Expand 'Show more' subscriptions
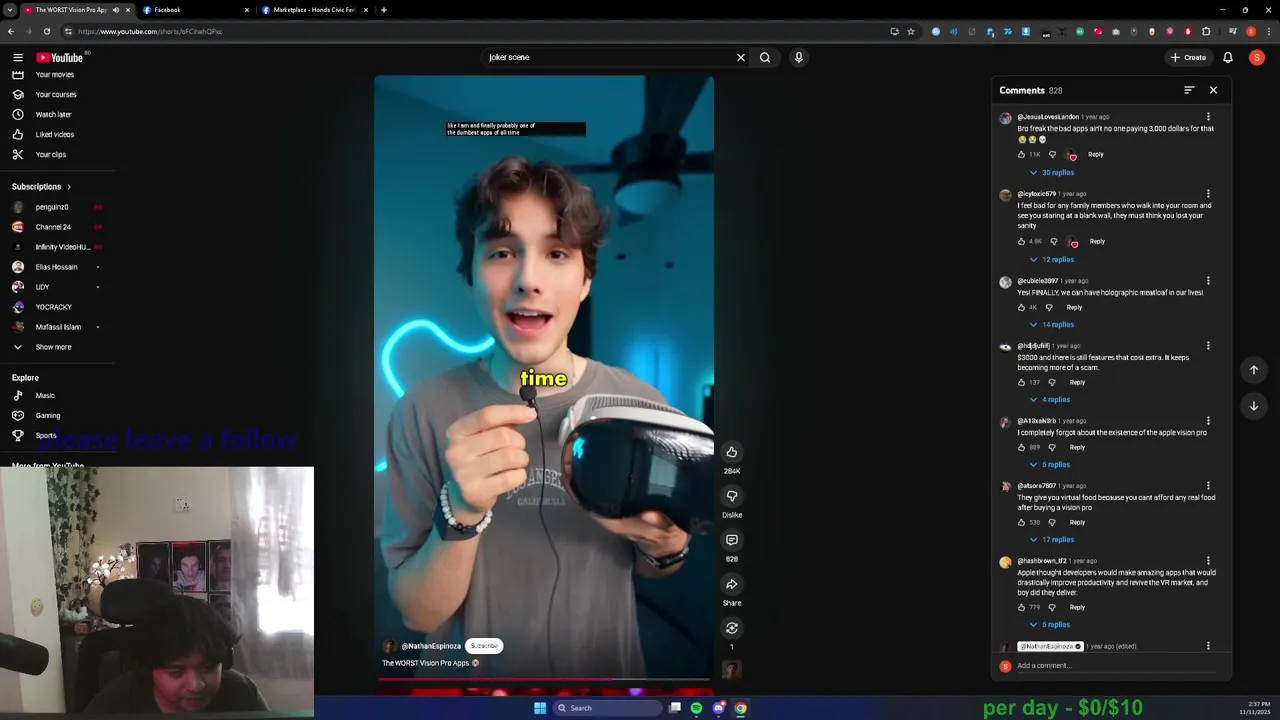This screenshot has height=720, width=1280. tap(53, 347)
